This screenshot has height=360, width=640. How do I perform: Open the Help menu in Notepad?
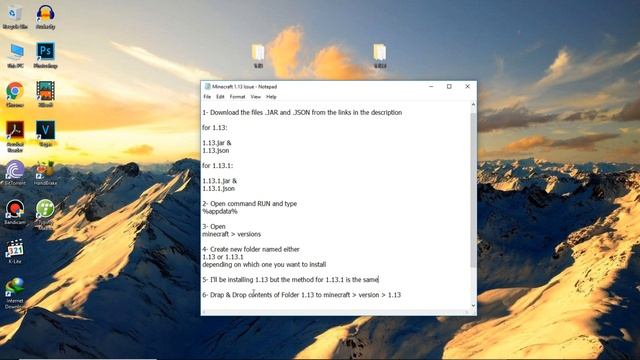(x=271, y=97)
